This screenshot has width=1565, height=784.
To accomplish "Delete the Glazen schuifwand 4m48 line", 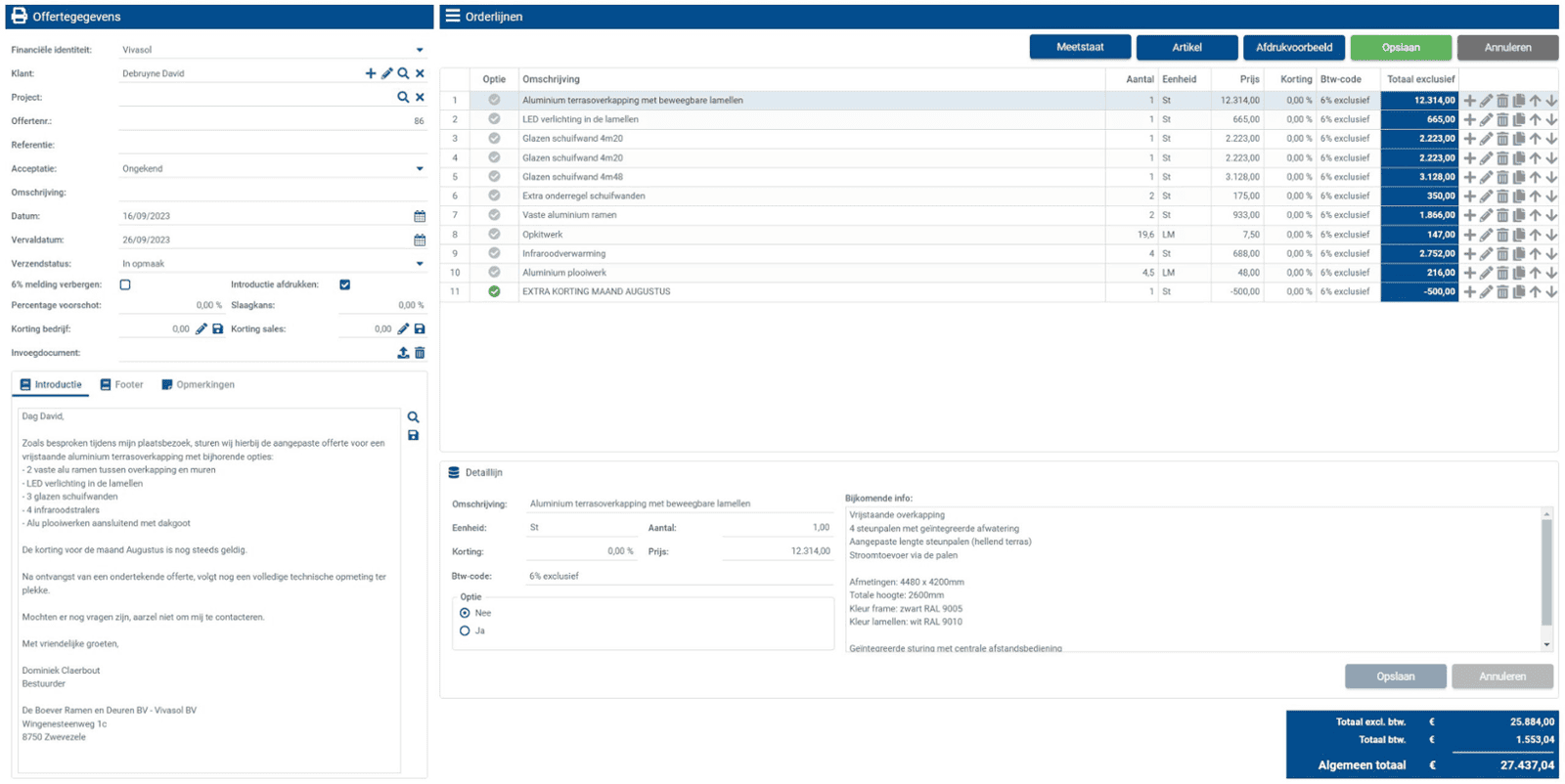I will coord(1502,177).
